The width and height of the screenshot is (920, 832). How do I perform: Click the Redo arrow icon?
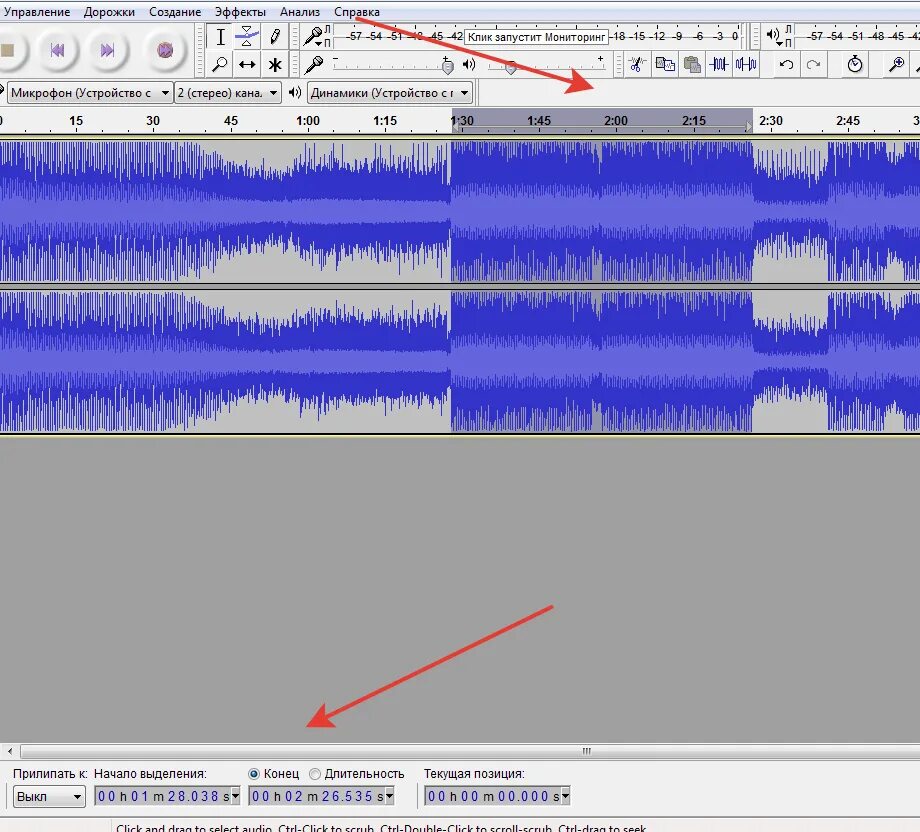click(x=813, y=64)
